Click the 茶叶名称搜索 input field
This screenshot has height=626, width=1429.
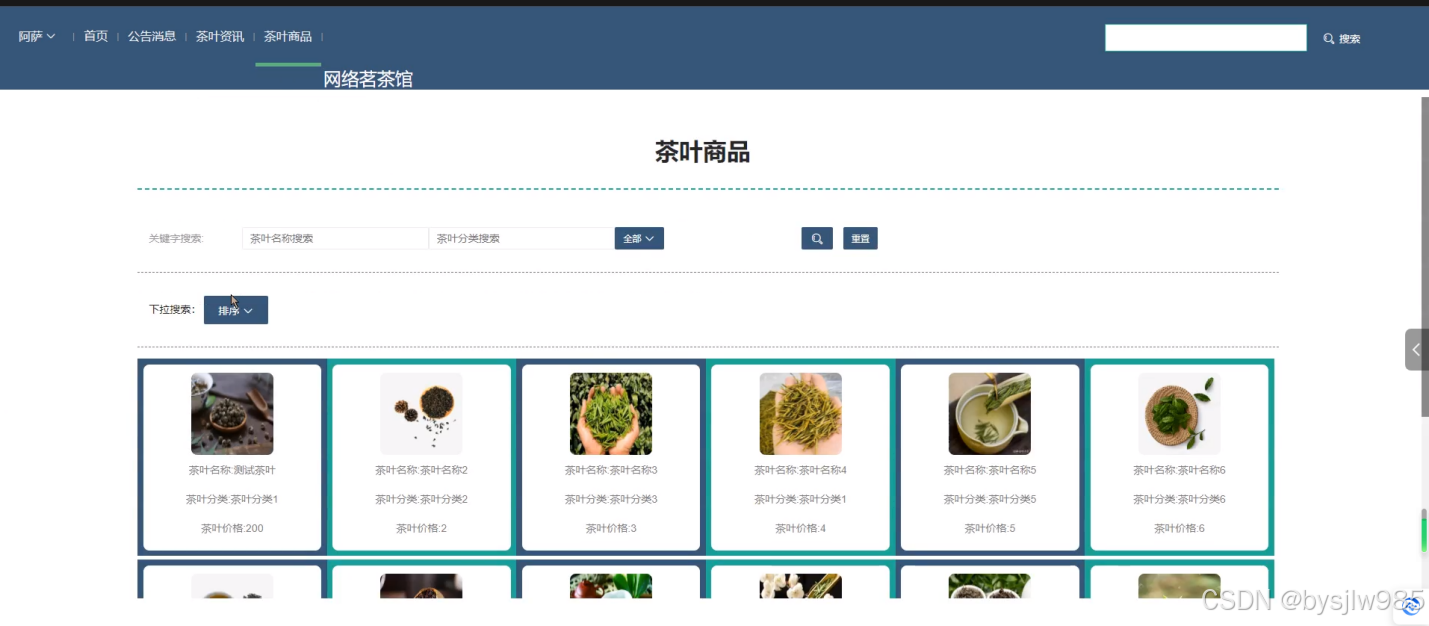(335, 239)
